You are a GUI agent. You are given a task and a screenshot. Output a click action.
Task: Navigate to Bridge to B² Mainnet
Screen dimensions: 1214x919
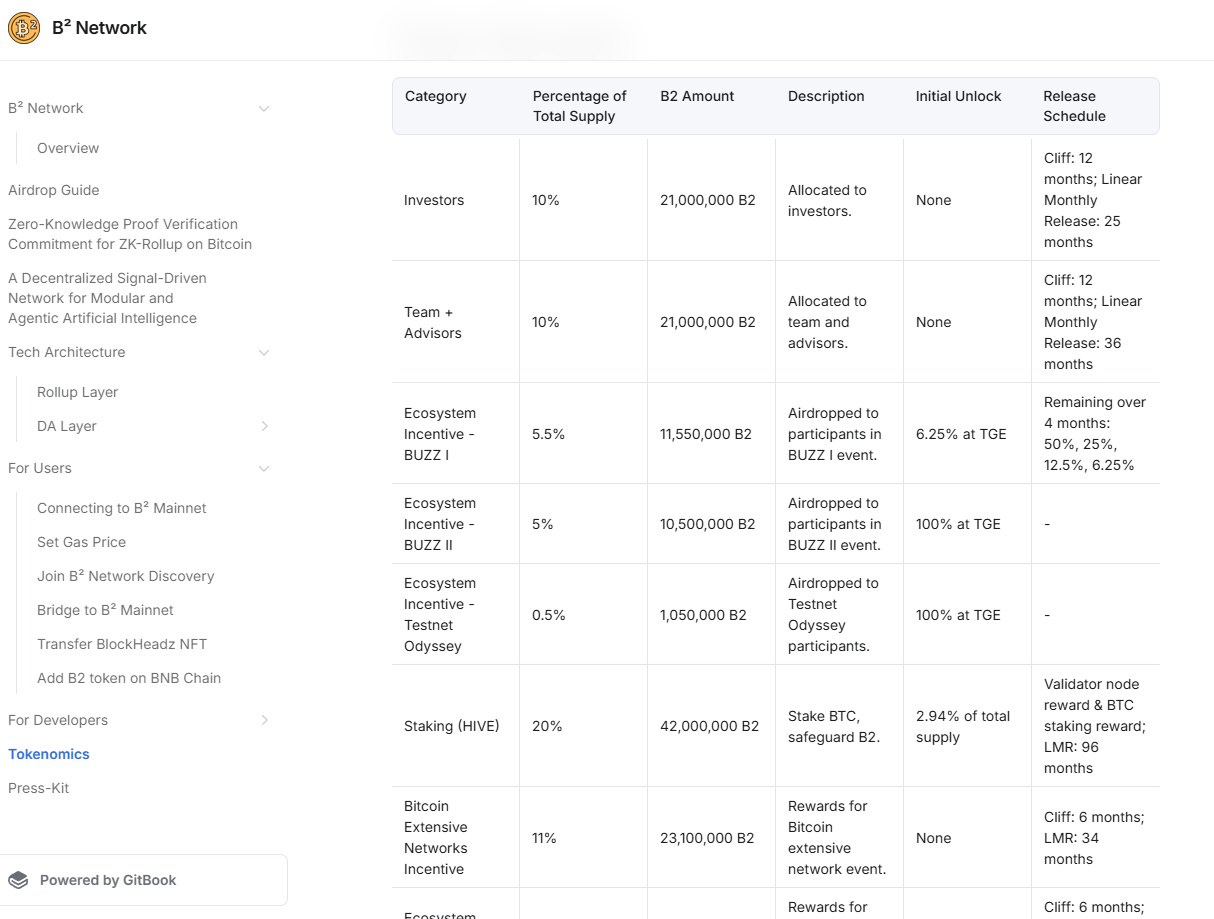[x=105, y=610]
